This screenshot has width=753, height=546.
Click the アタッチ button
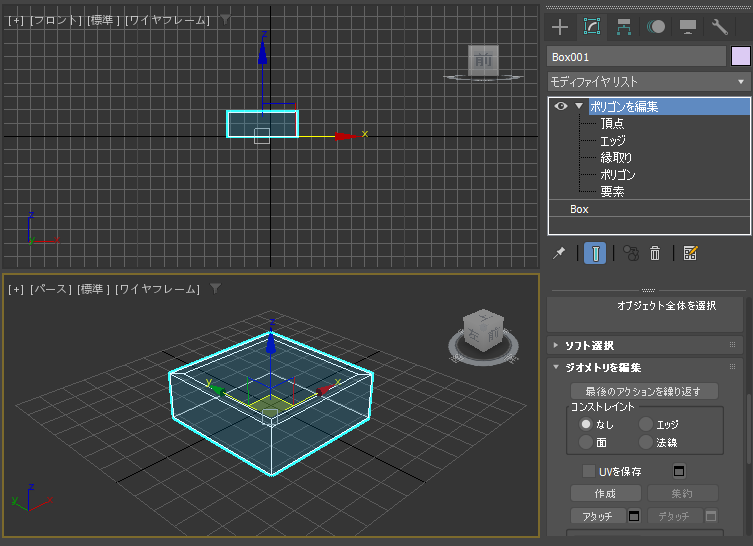598,516
